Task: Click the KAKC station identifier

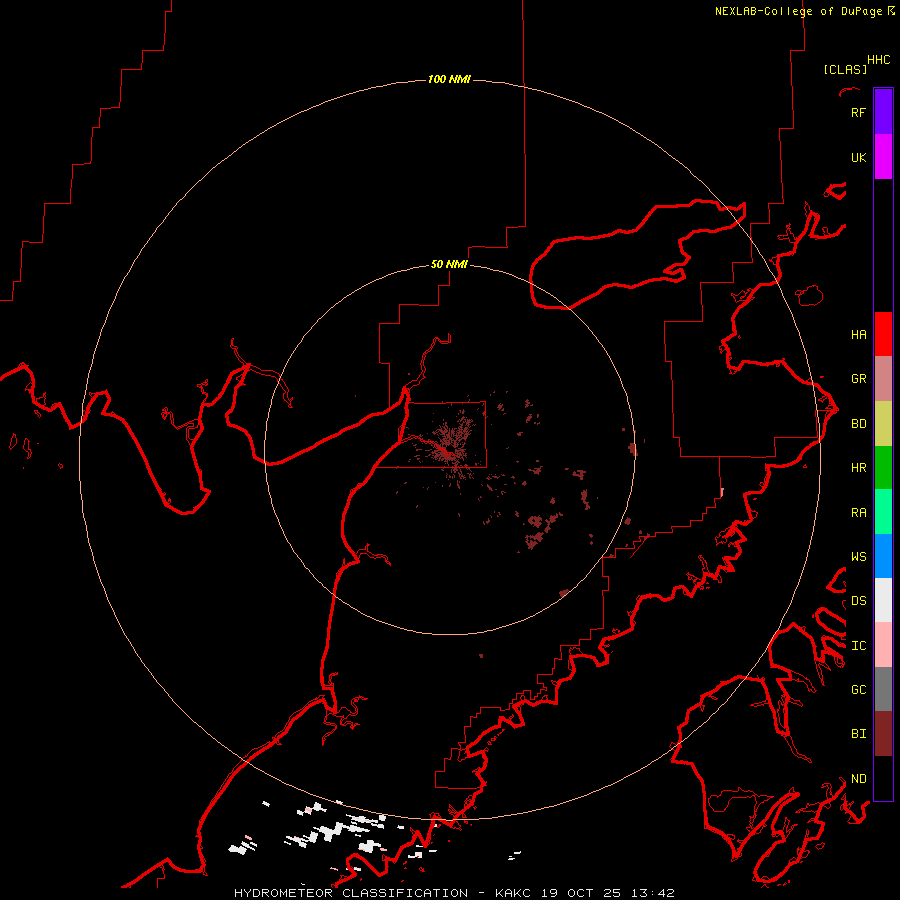Action: [x=513, y=893]
